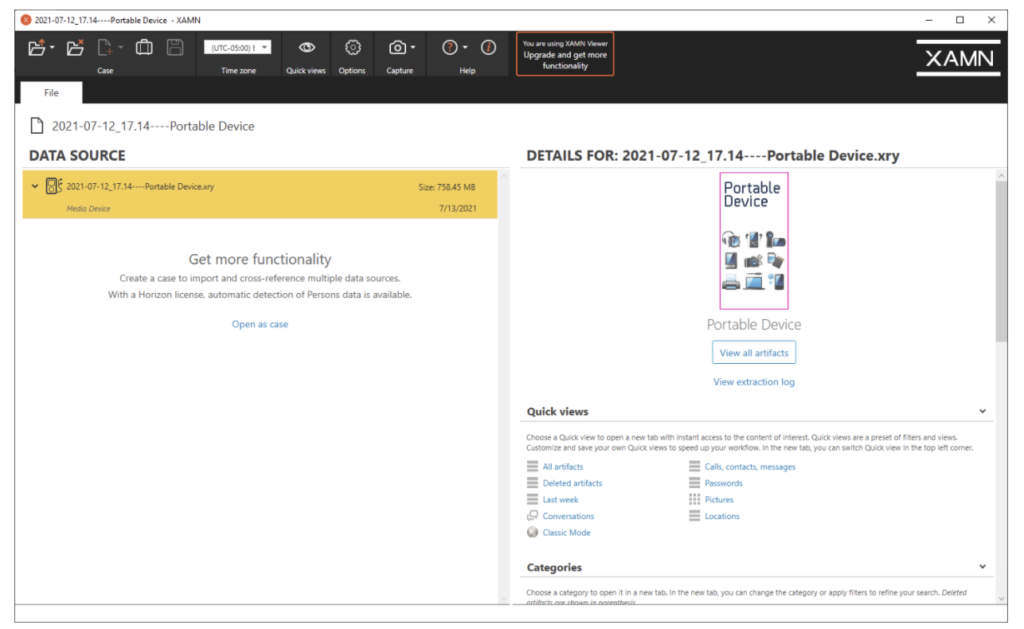Click the globe icon beside Classic Mode
Screen dimensions: 1024x629
pos(532,532)
